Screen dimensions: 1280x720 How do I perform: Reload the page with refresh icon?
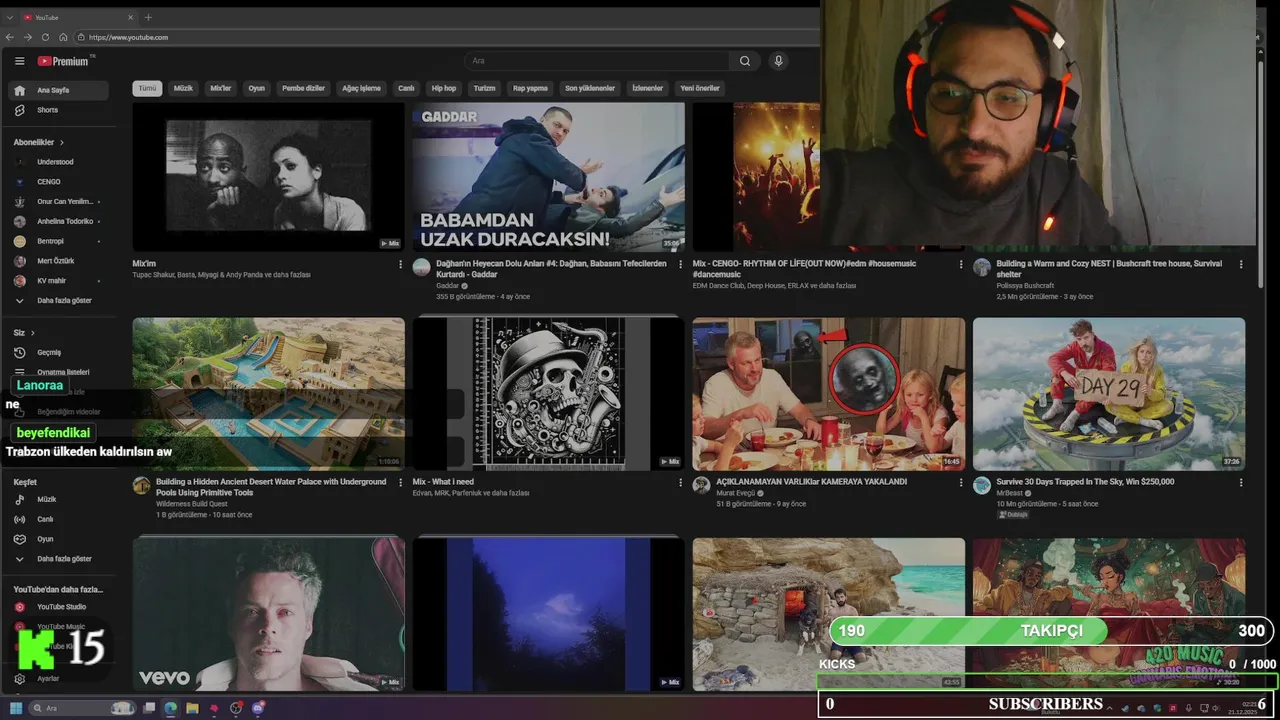coord(45,37)
